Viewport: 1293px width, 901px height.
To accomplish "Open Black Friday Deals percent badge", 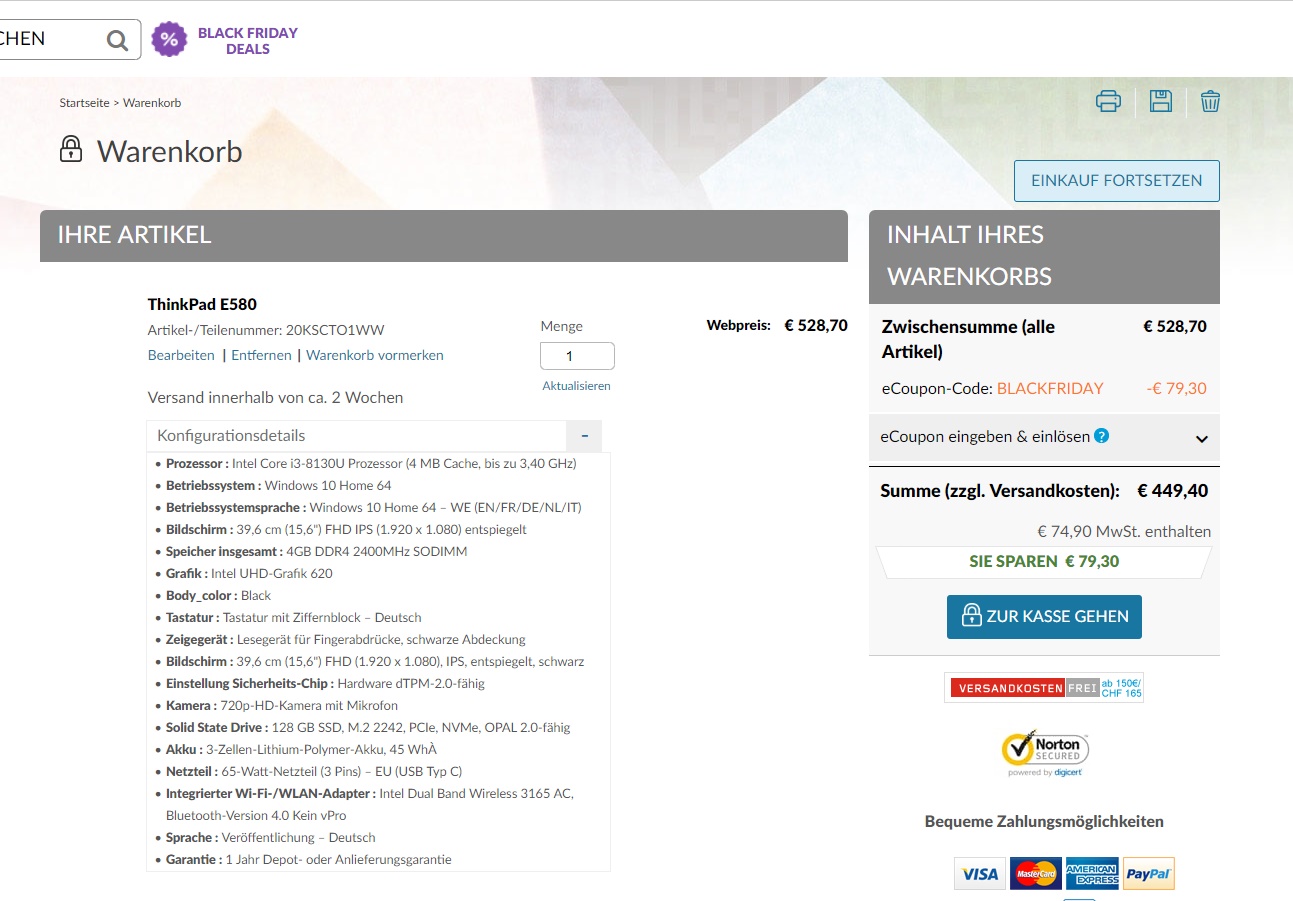I will [x=169, y=40].
